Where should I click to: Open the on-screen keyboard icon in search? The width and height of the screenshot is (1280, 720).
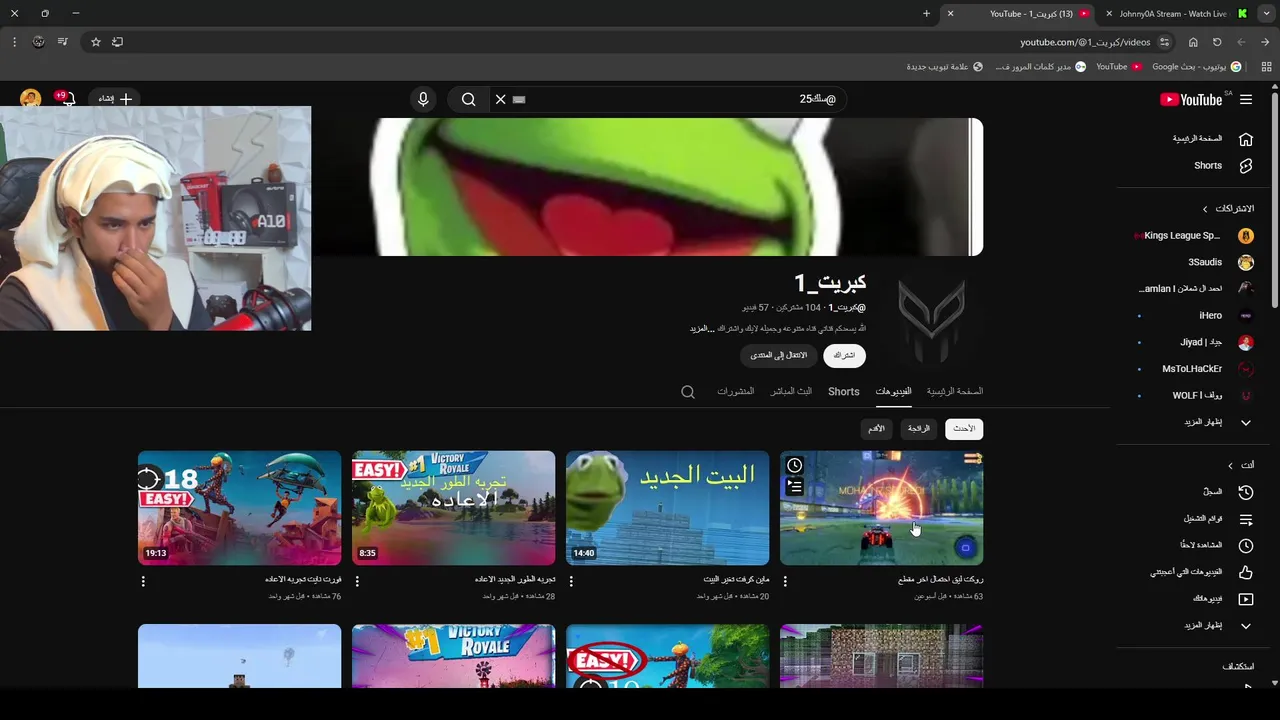[x=519, y=99]
